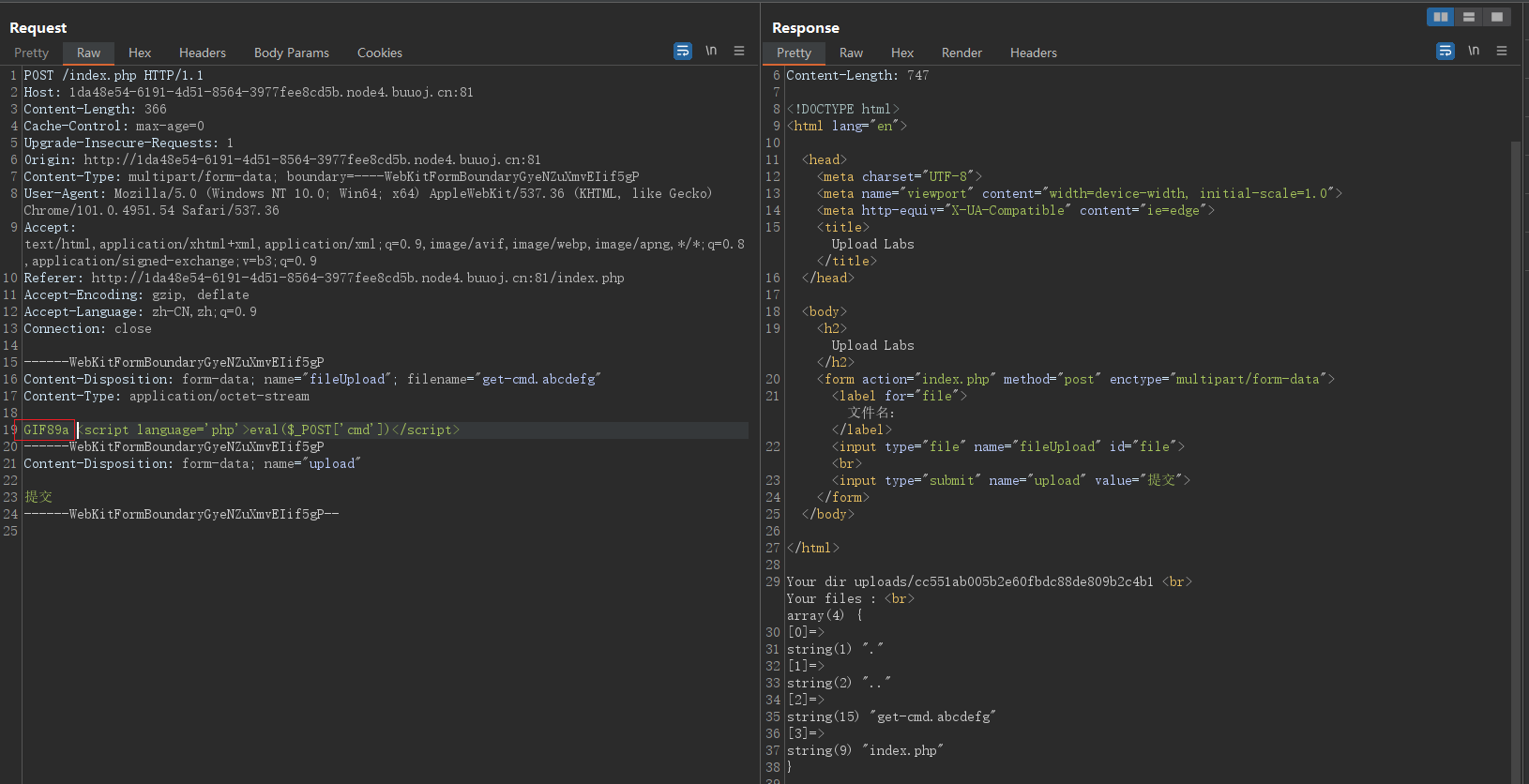Click the Accept-Encoding: gzip, deflate line
Image resolution: width=1529 pixels, height=784 pixels.
(x=136, y=294)
